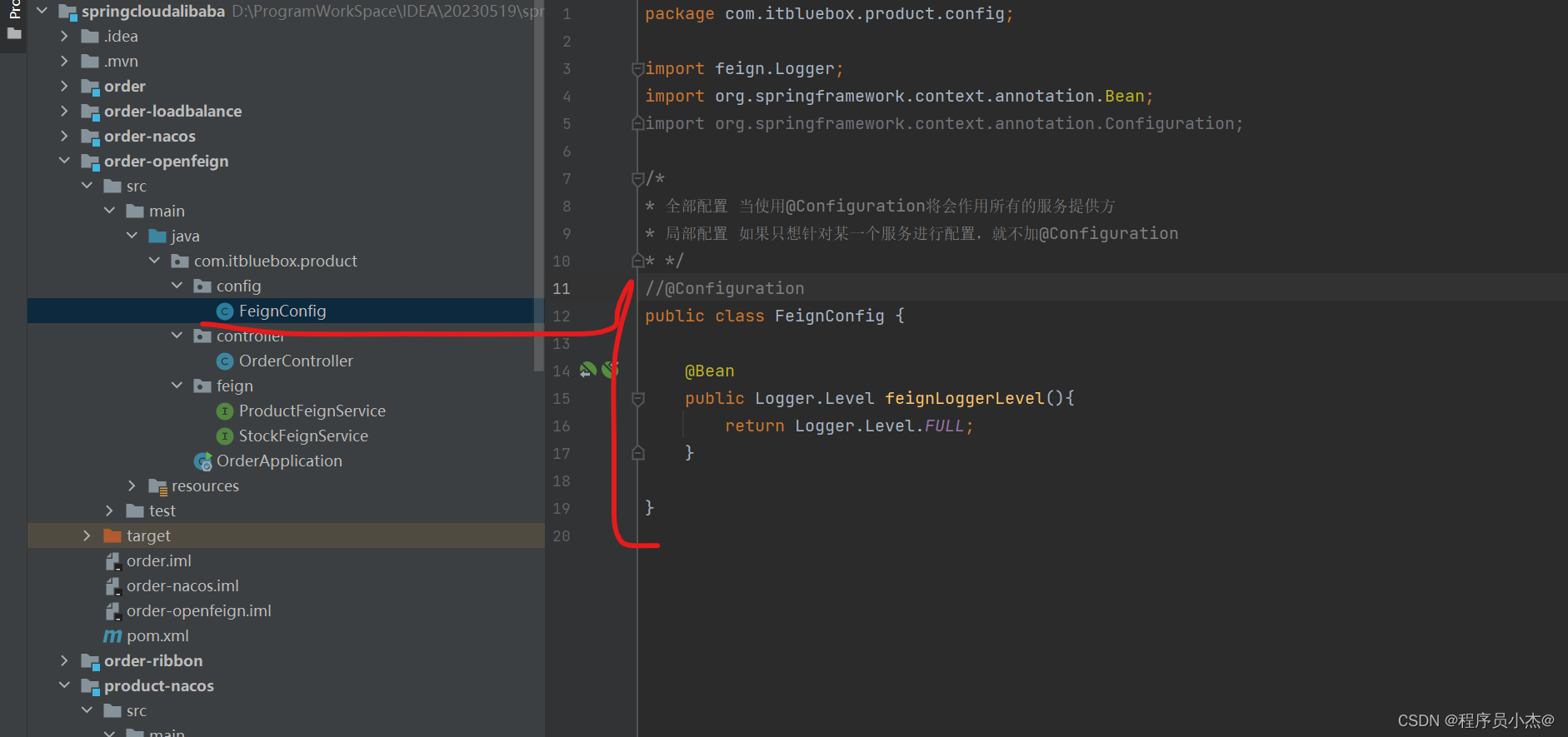This screenshot has width=1568, height=737.
Task: Collapse the feign package arrow
Action: click(177, 386)
